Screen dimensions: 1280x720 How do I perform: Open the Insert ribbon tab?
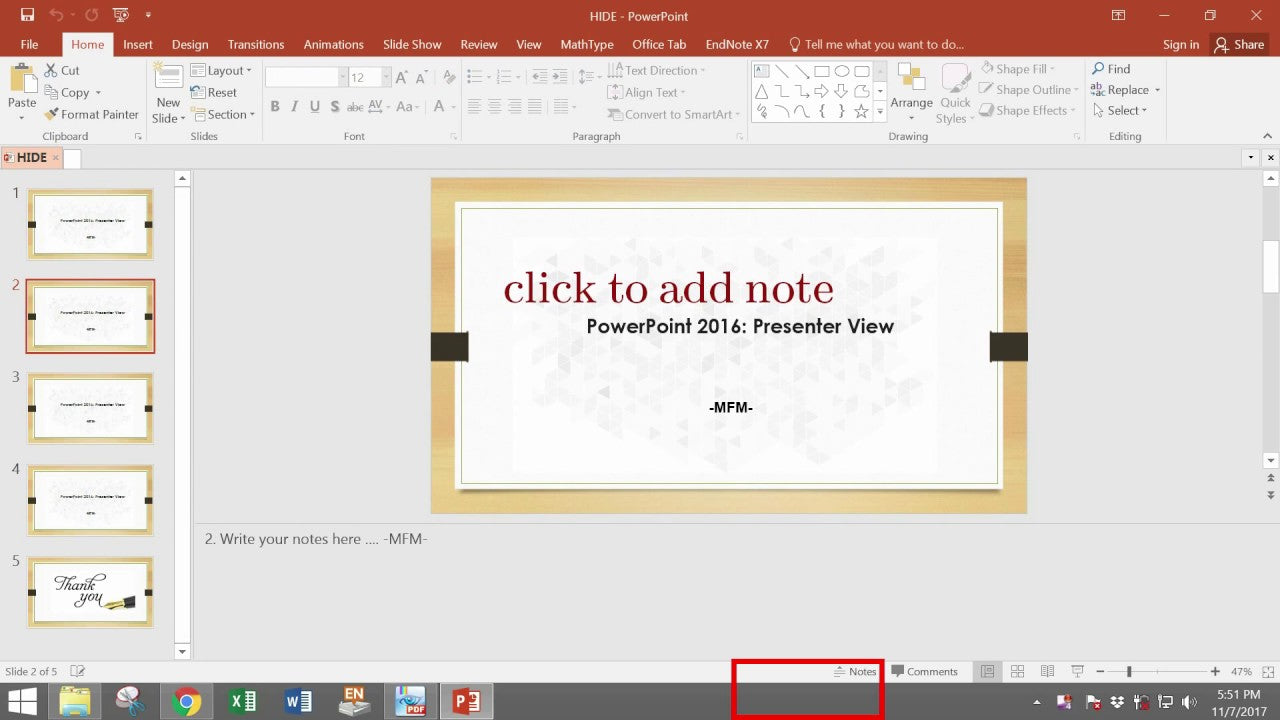tap(138, 44)
